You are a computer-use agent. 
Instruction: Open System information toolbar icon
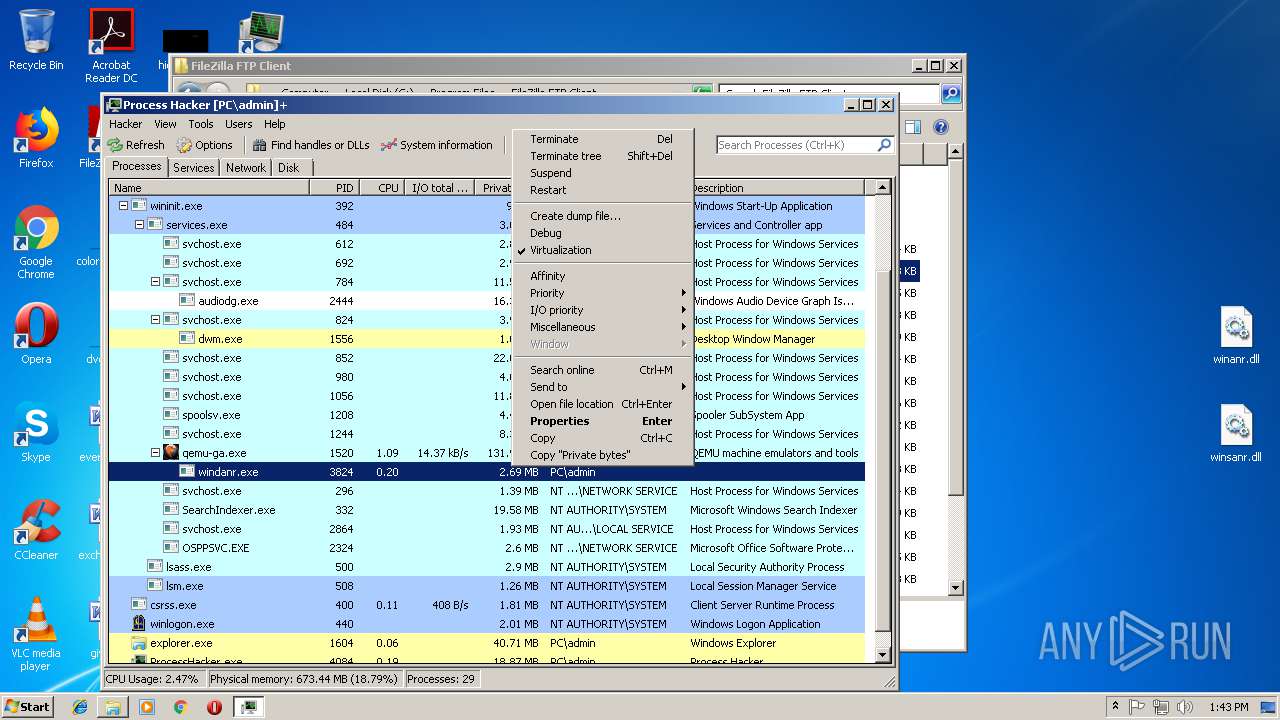tap(389, 145)
